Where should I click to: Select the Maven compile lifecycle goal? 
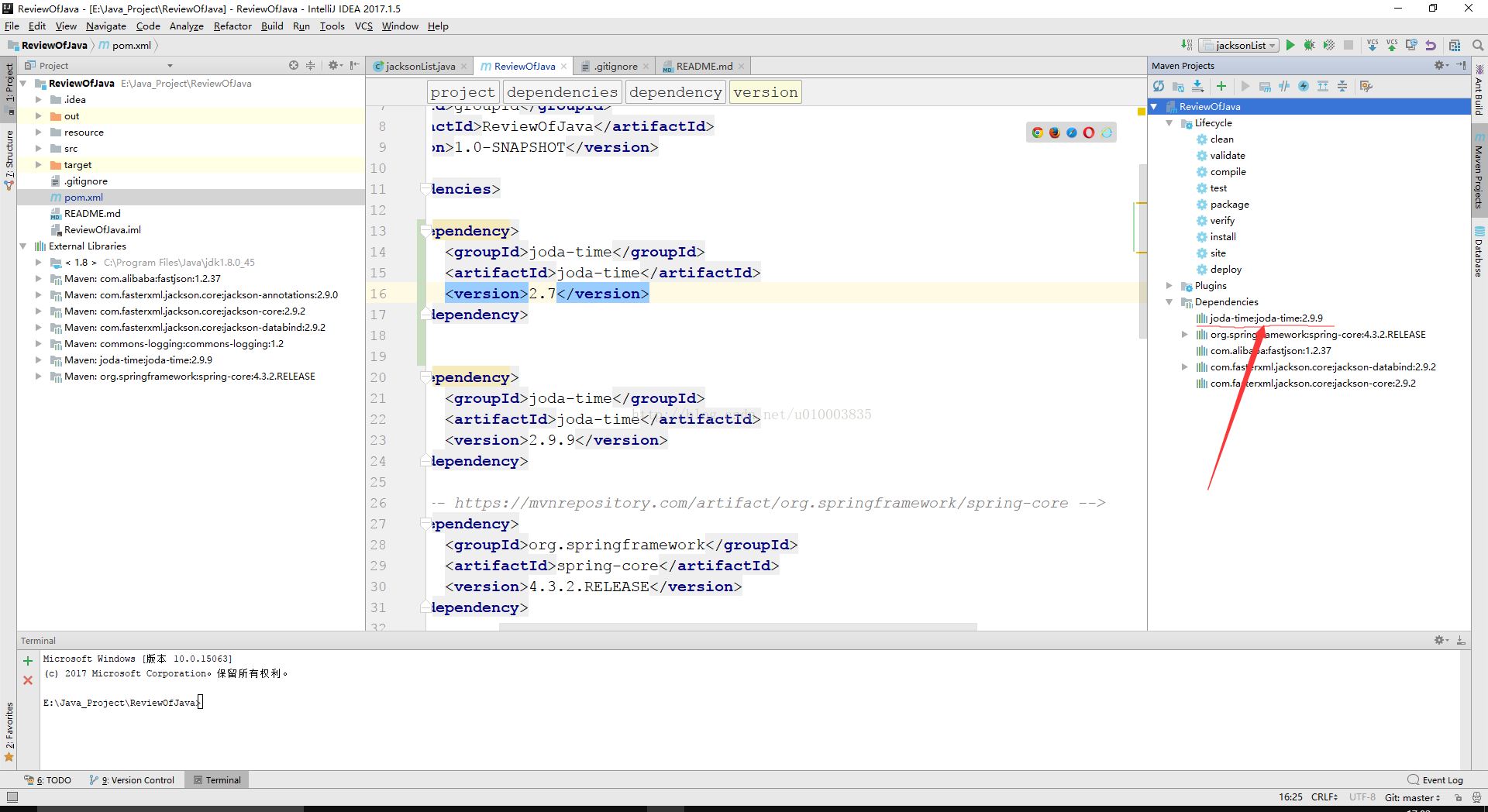pyautogui.click(x=1228, y=172)
